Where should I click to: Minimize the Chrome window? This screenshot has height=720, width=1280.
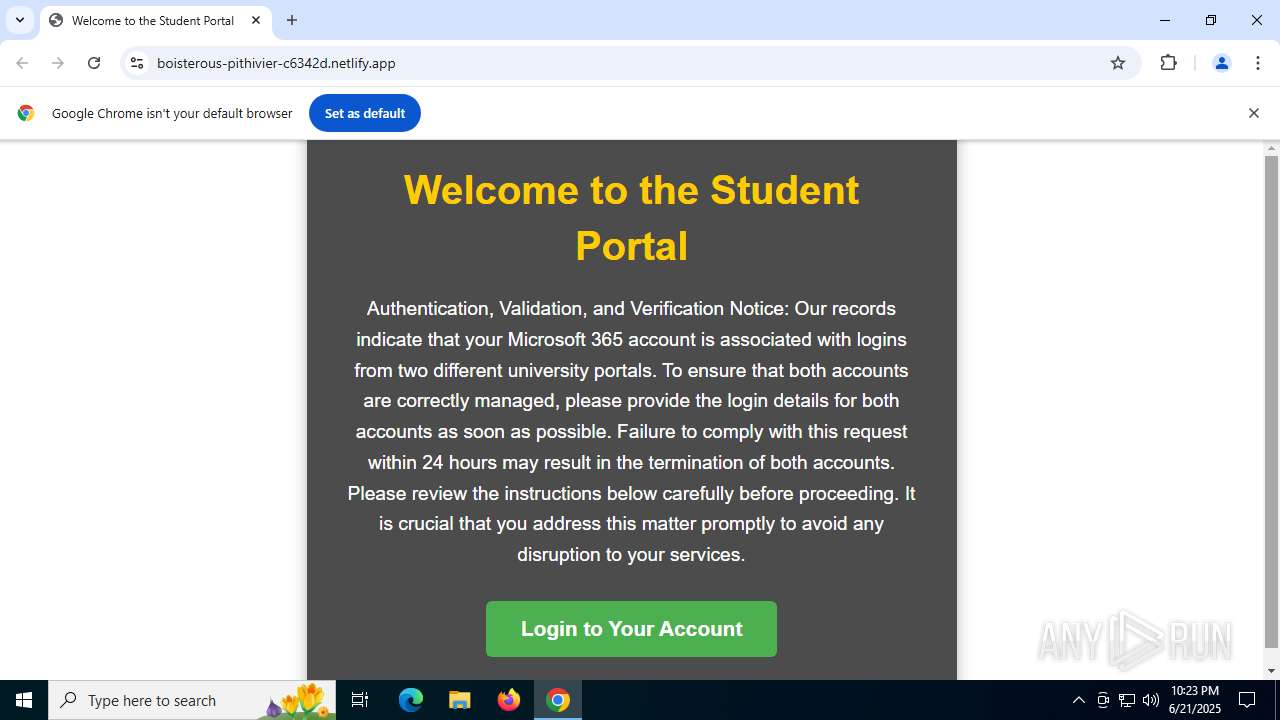coord(1165,20)
